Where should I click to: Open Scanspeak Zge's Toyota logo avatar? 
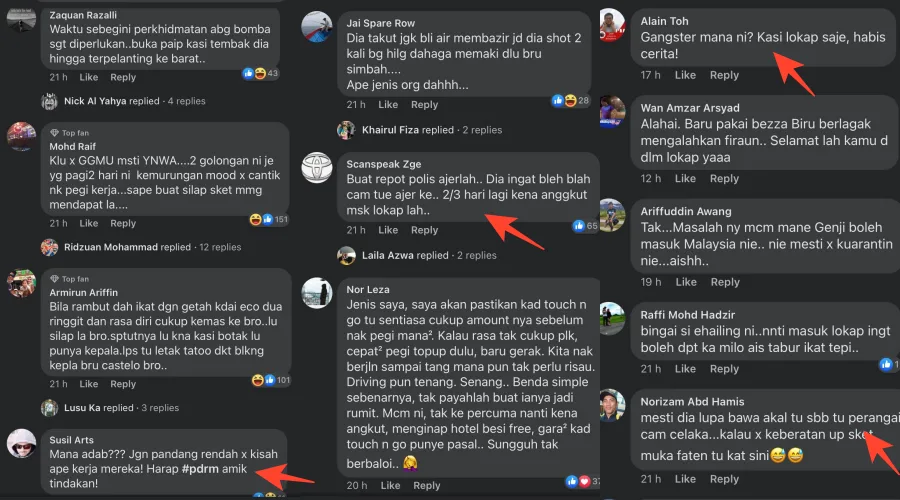[x=317, y=168]
